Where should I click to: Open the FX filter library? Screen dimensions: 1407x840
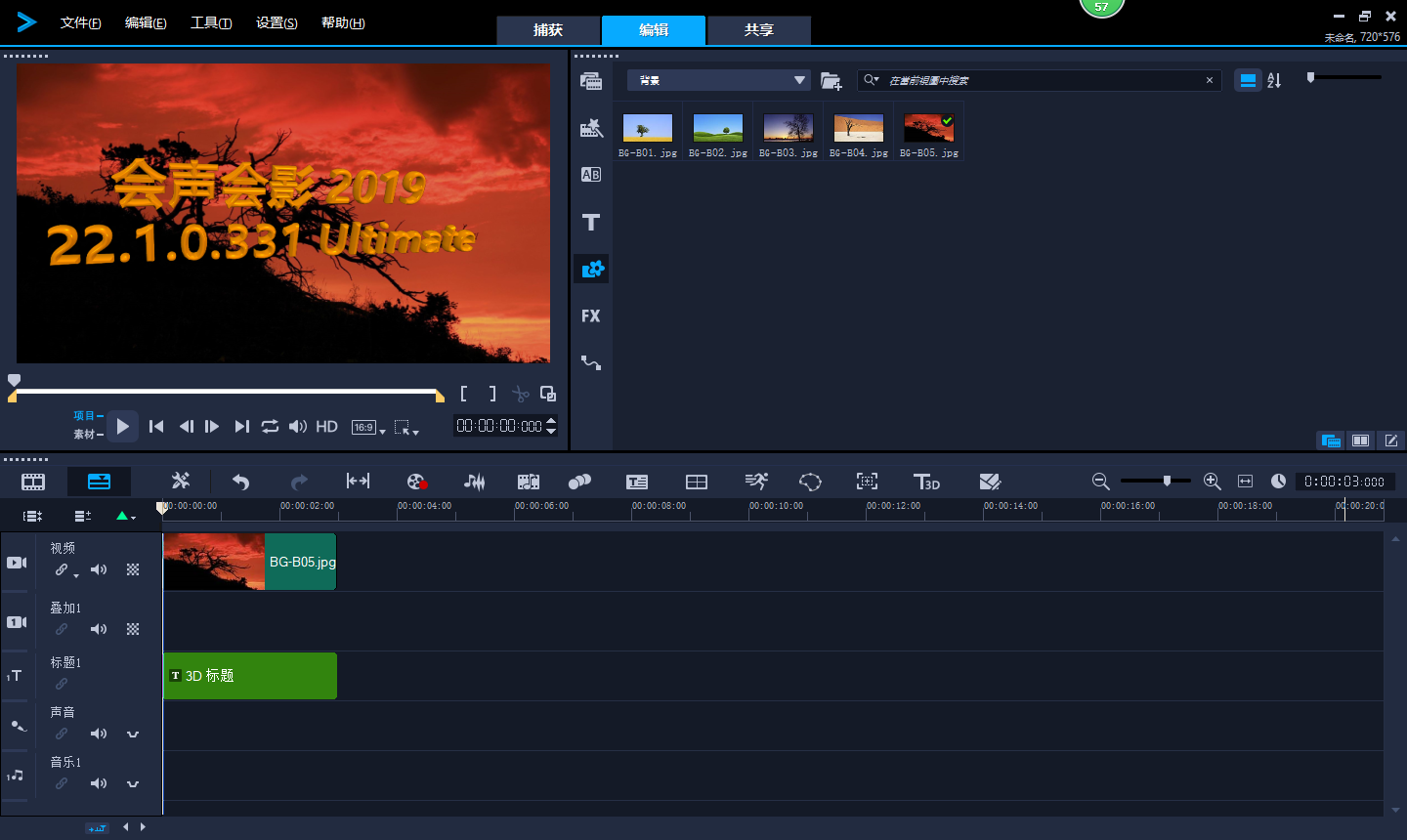(591, 315)
